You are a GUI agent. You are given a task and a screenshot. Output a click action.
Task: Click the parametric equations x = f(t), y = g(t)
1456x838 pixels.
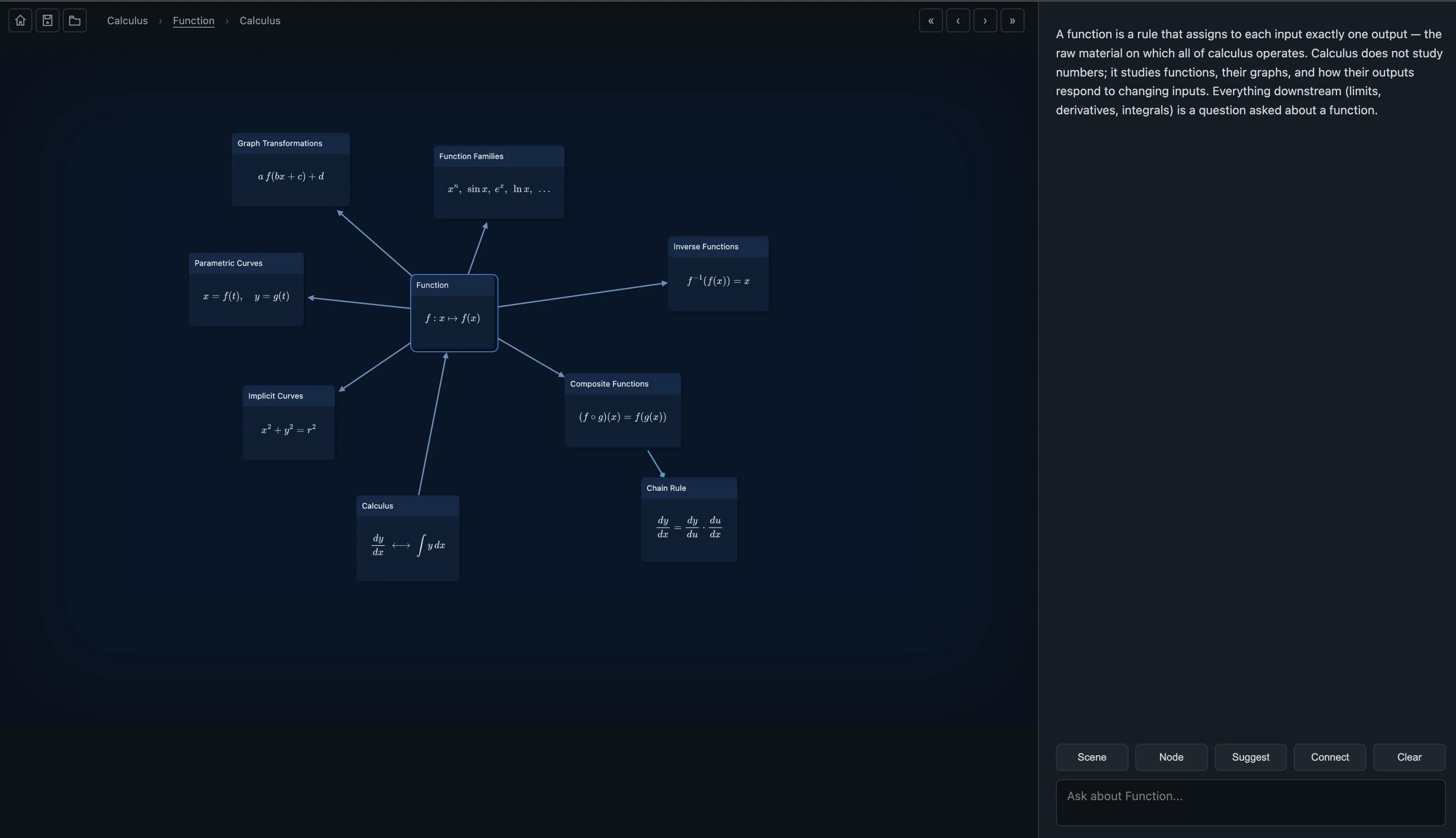click(246, 297)
